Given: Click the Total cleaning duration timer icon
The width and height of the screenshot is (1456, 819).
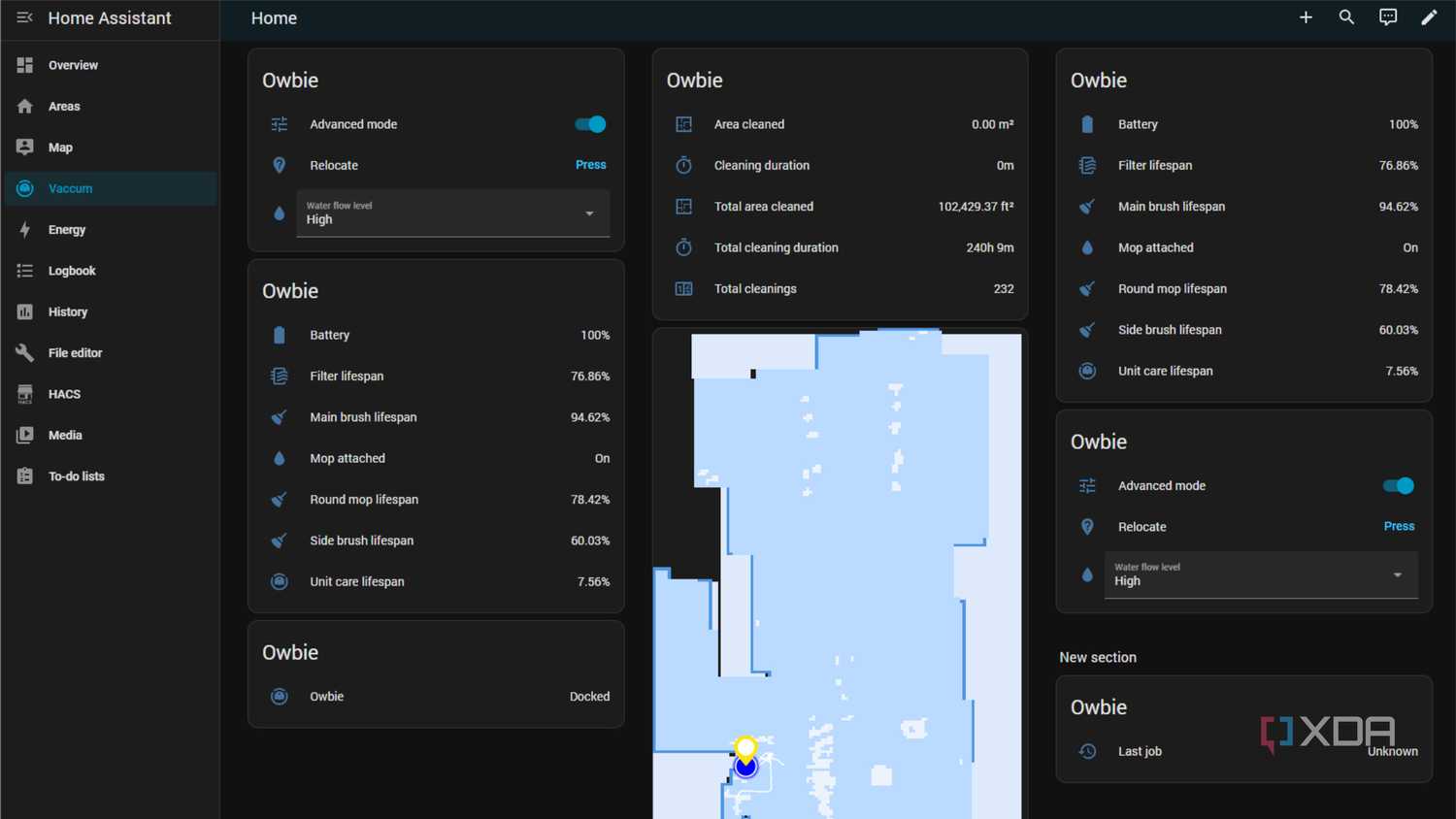Looking at the screenshot, I should (x=683, y=247).
